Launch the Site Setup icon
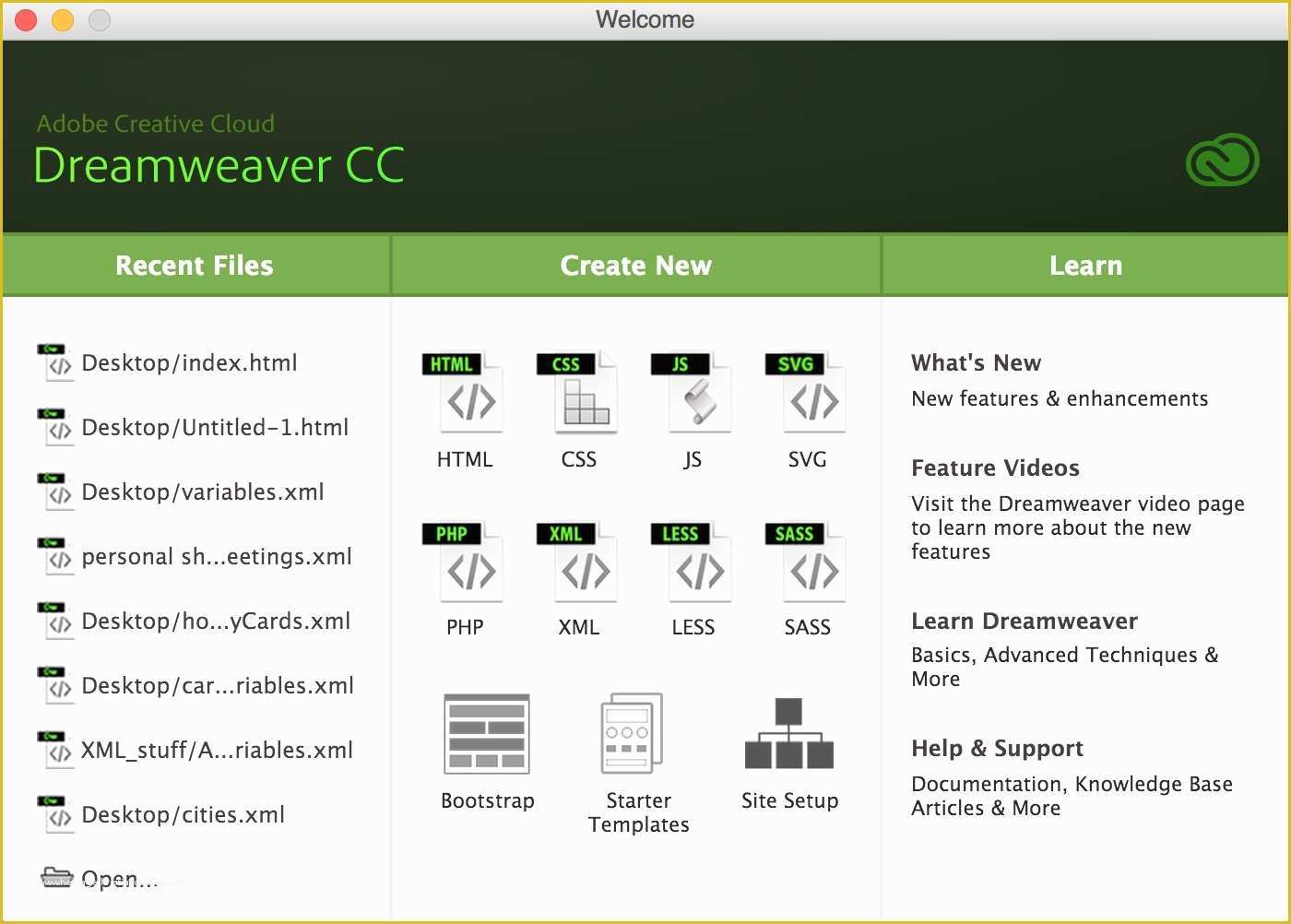1291x924 pixels. (x=788, y=734)
